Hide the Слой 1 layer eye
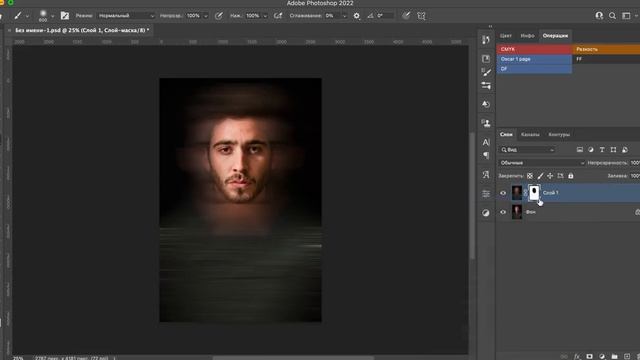The width and height of the screenshot is (640, 360). (x=503, y=193)
